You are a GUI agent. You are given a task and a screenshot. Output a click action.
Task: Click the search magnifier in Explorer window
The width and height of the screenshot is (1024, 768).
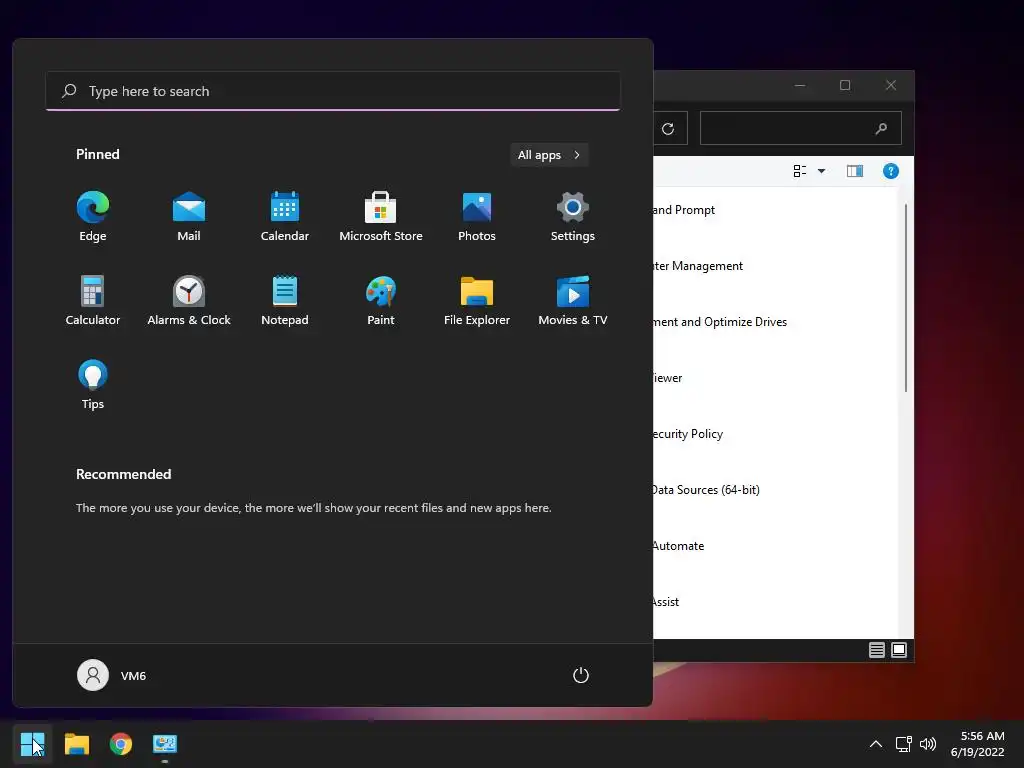881,129
